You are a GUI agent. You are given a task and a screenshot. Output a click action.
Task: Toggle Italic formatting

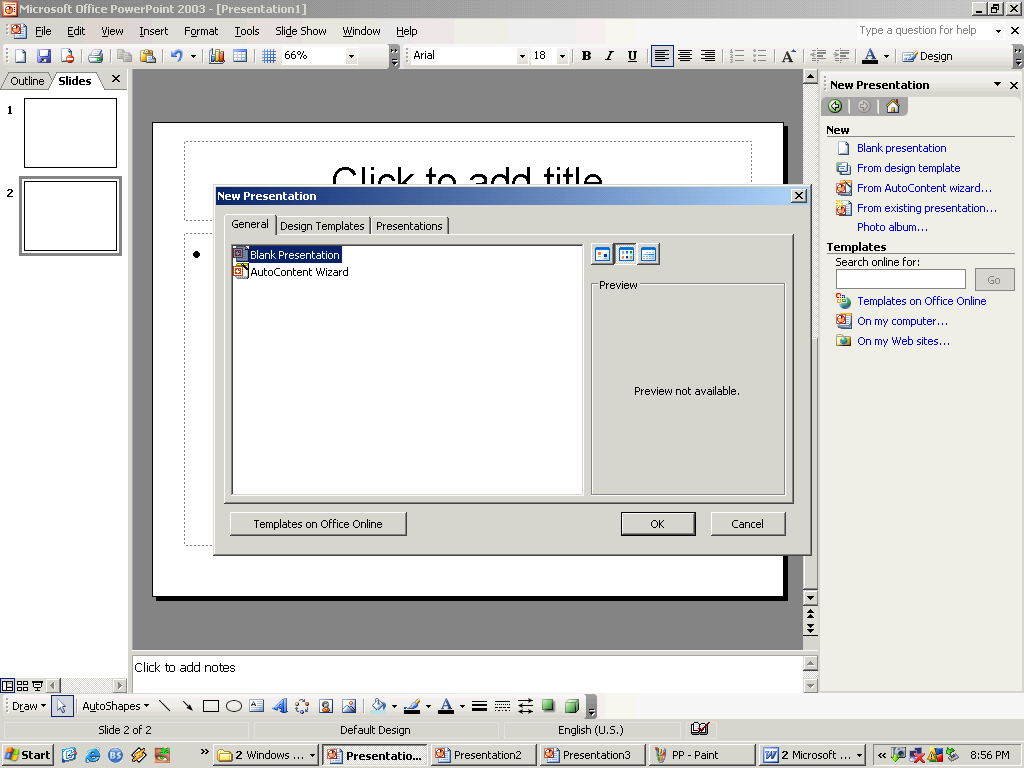click(609, 56)
